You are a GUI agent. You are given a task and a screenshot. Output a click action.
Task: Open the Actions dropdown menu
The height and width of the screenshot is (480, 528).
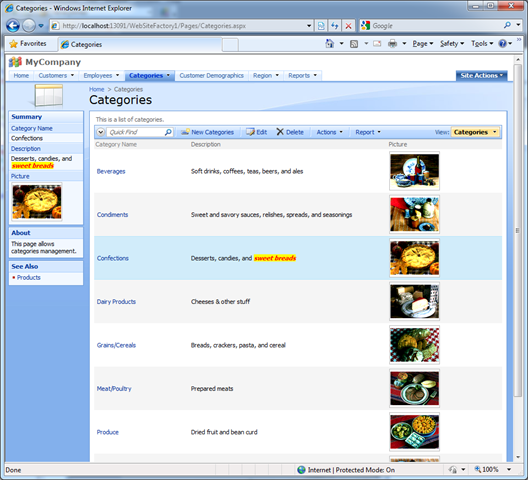pos(329,132)
